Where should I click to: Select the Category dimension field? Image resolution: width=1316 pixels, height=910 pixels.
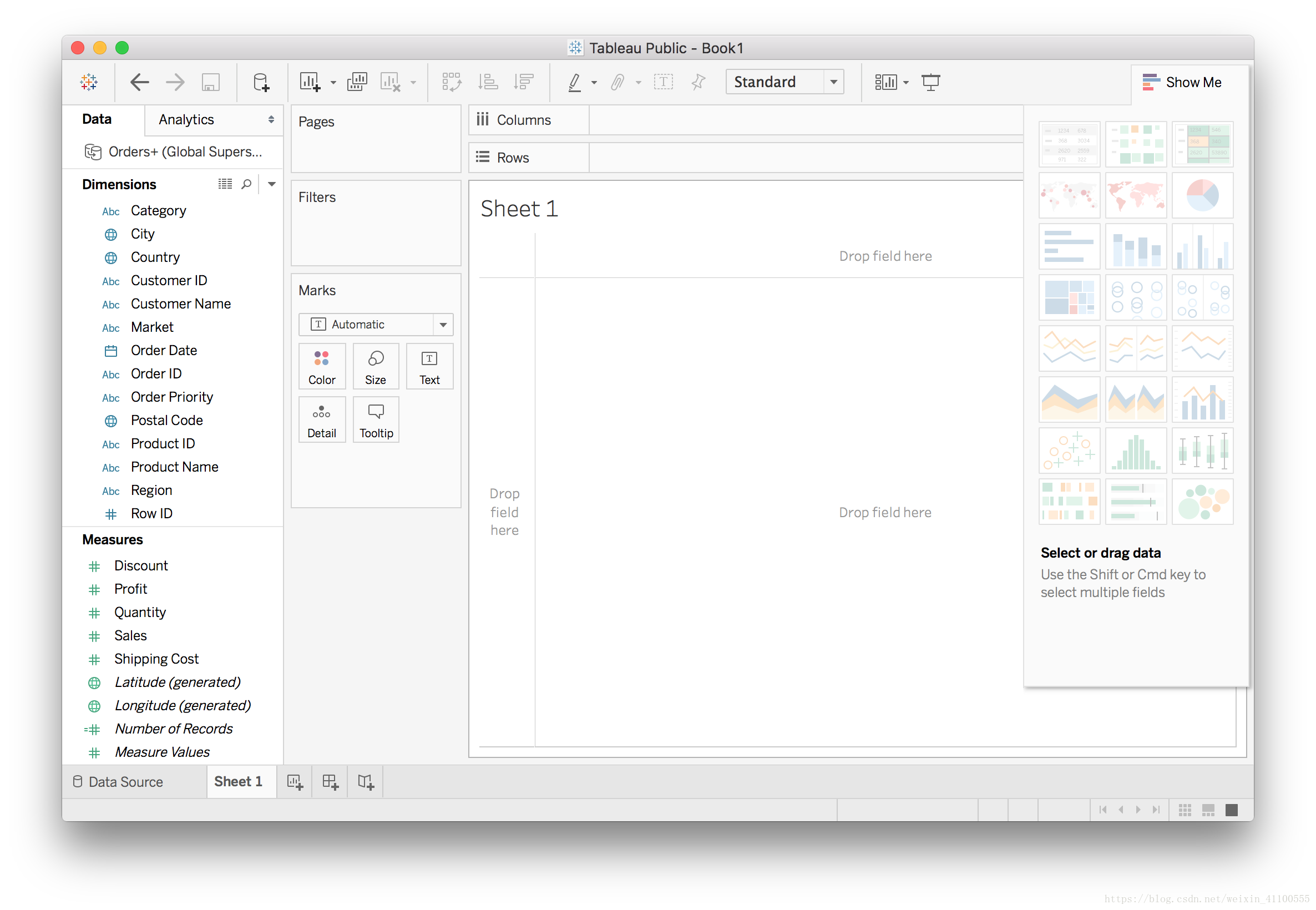coord(159,211)
